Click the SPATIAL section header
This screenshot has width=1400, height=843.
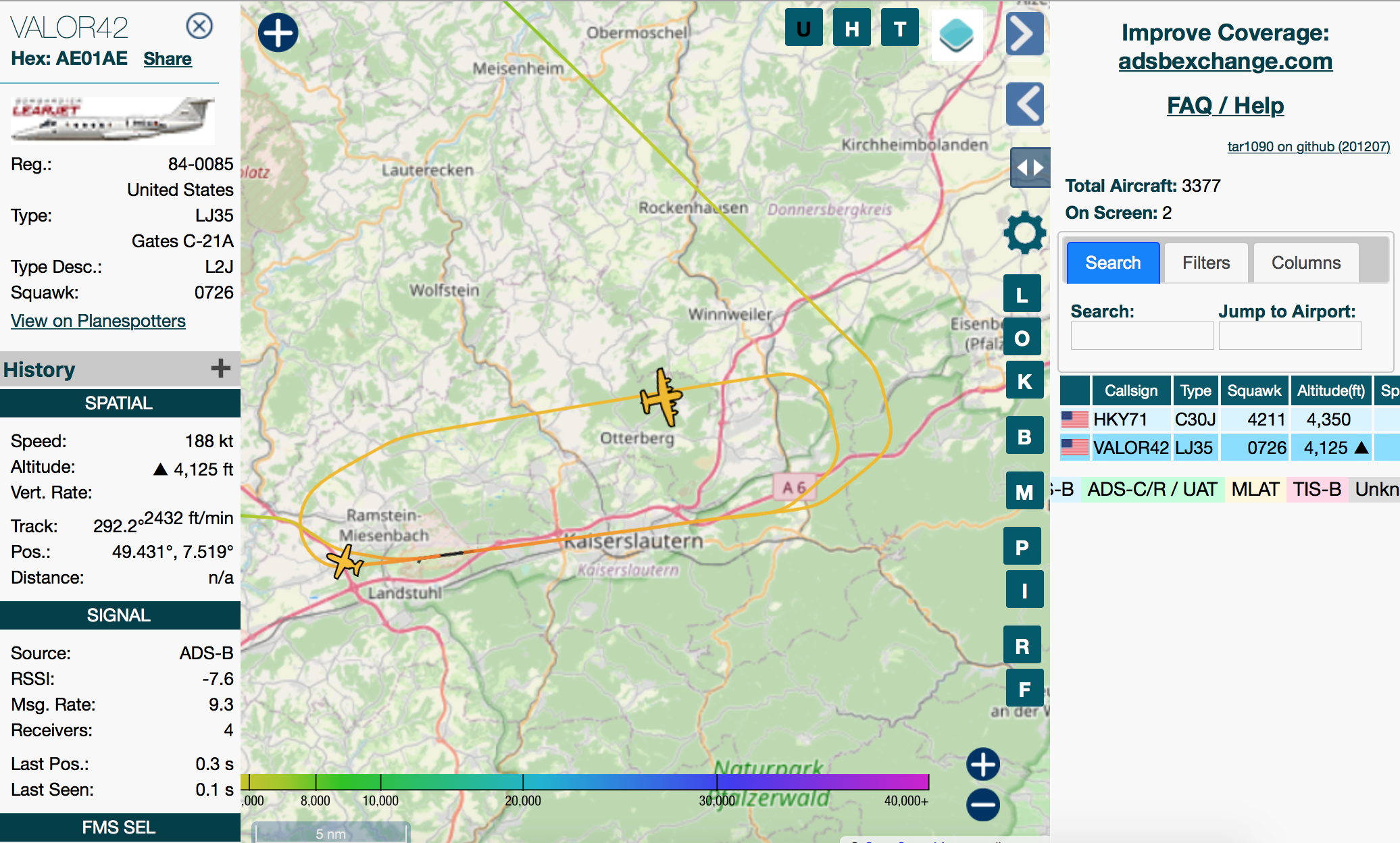pyautogui.click(x=120, y=403)
